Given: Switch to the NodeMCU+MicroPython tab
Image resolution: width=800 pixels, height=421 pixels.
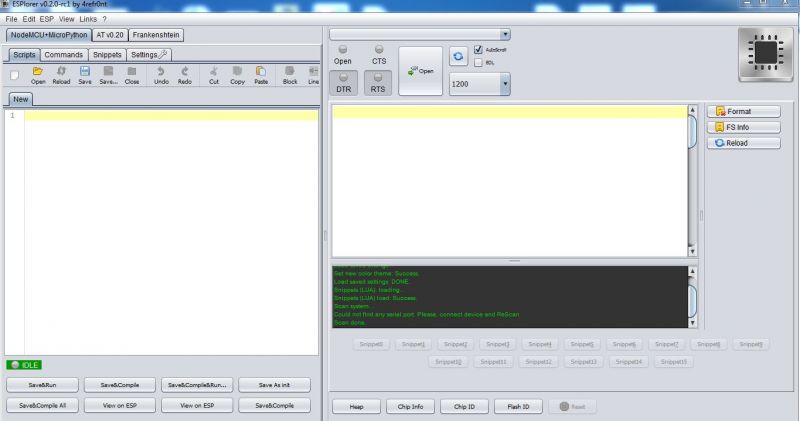Looking at the screenshot, I should [x=49, y=35].
